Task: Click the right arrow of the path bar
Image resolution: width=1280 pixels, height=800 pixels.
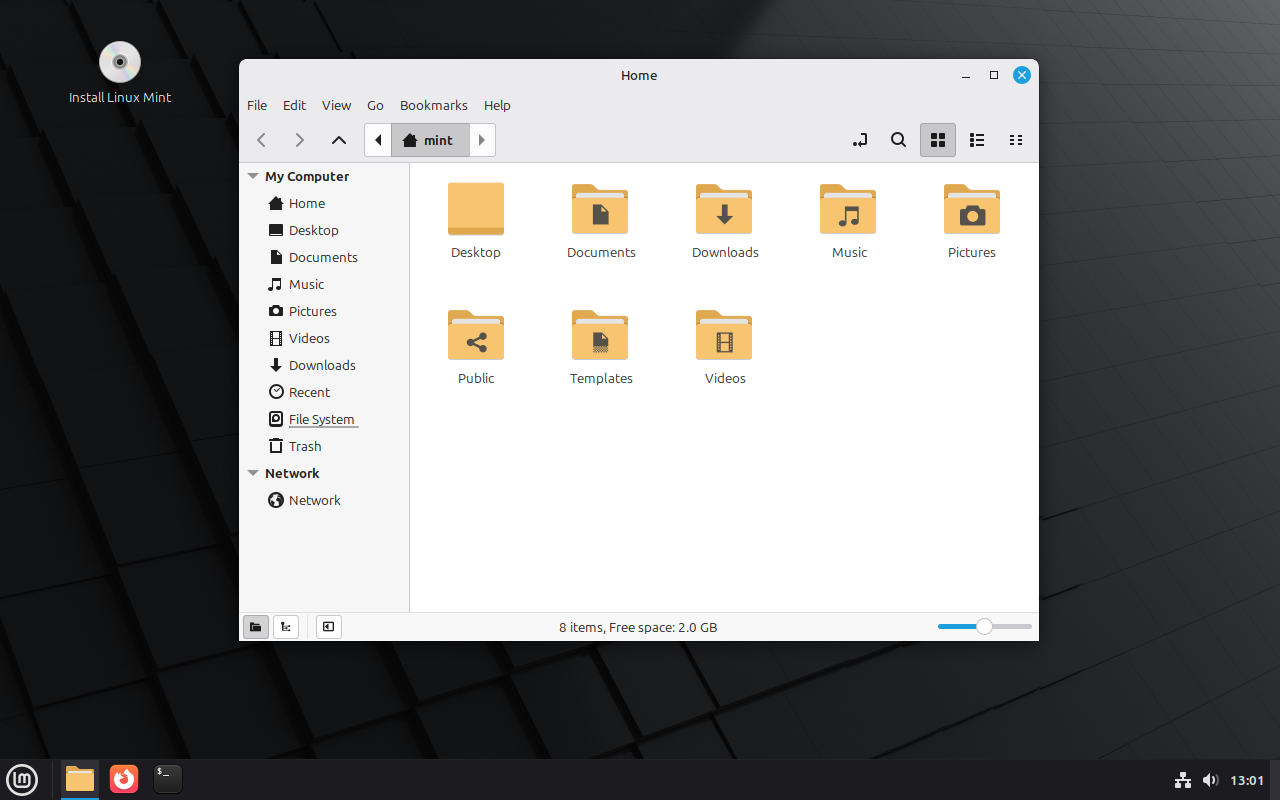Action: pos(482,140)
